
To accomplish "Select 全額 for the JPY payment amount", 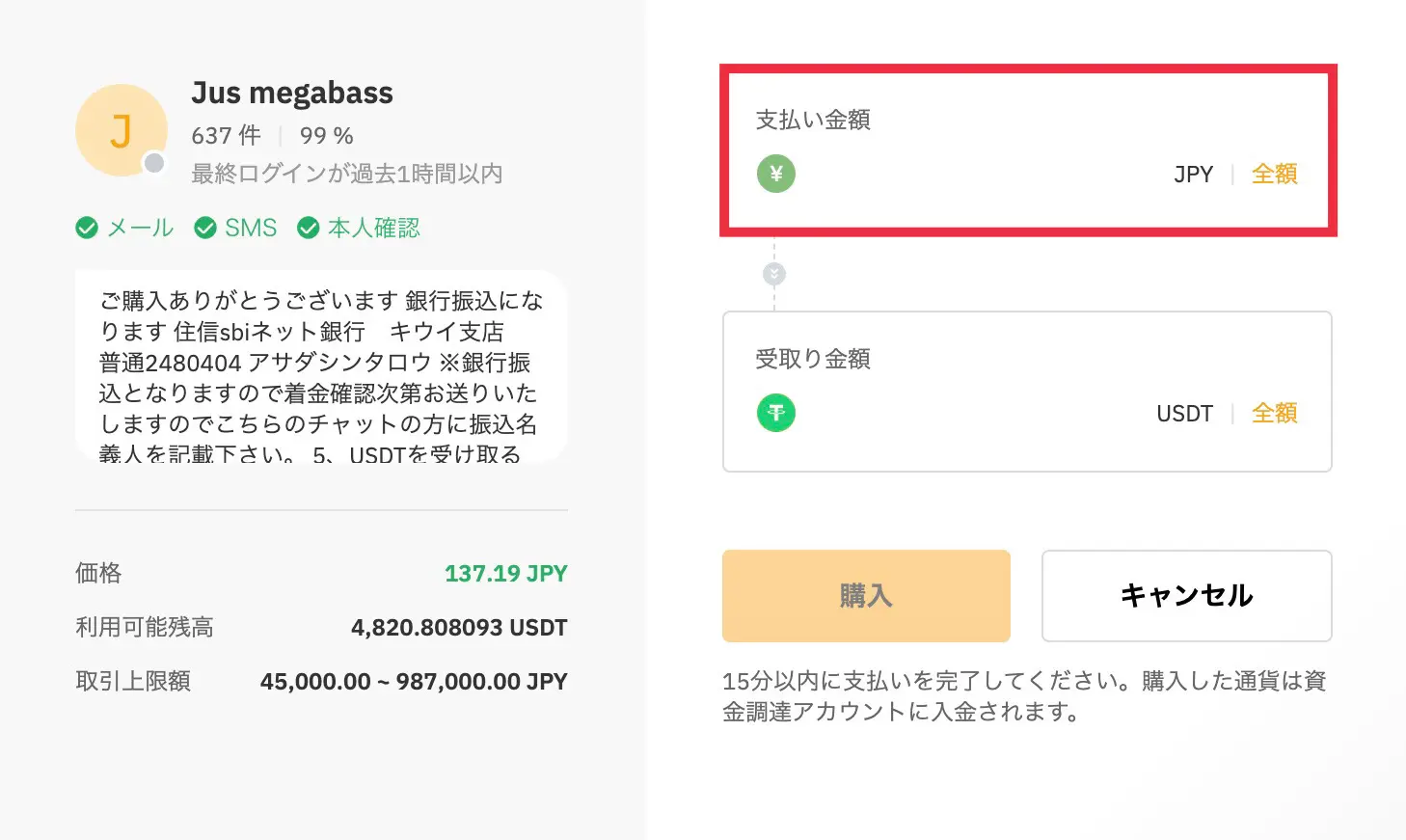I will tap(1274, 175).
